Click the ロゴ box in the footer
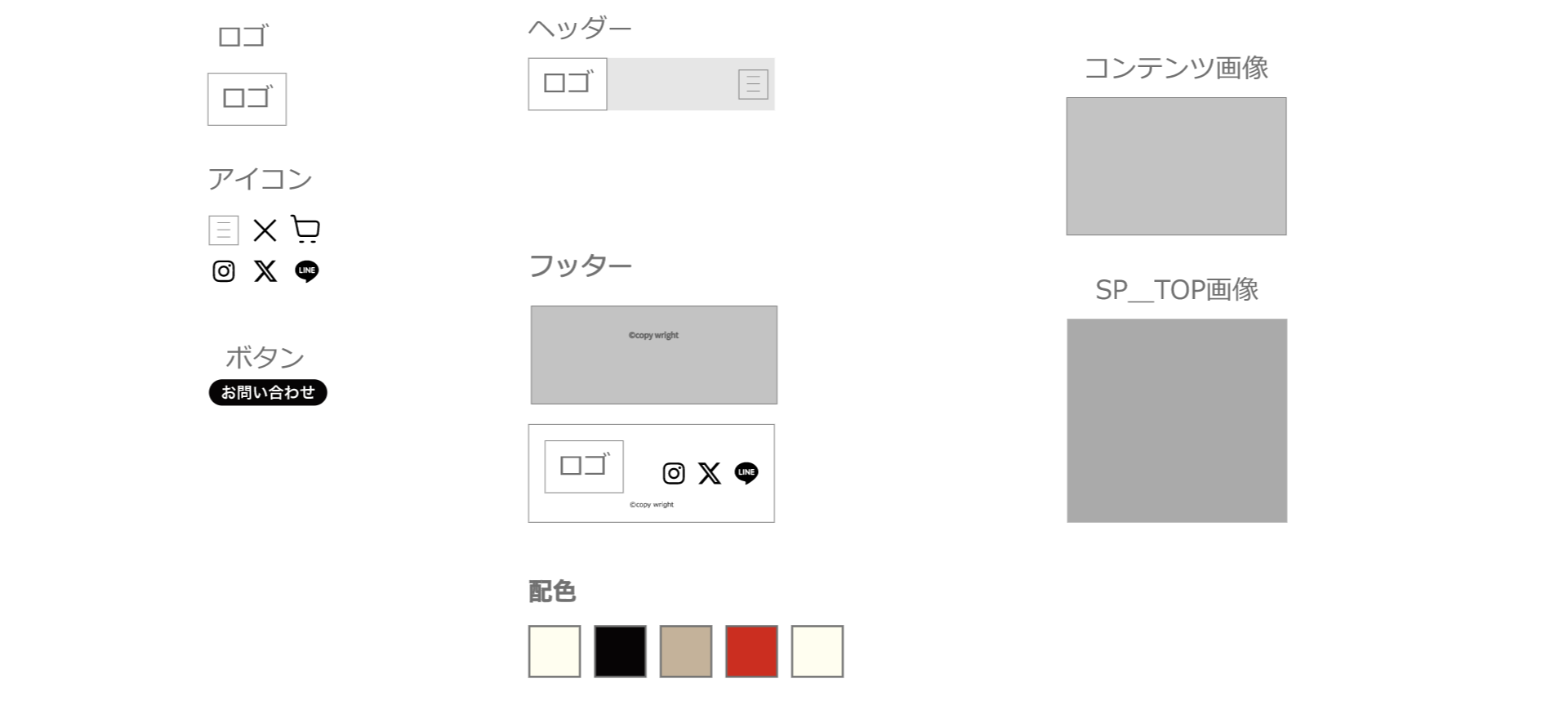 (x=583, y=467)
